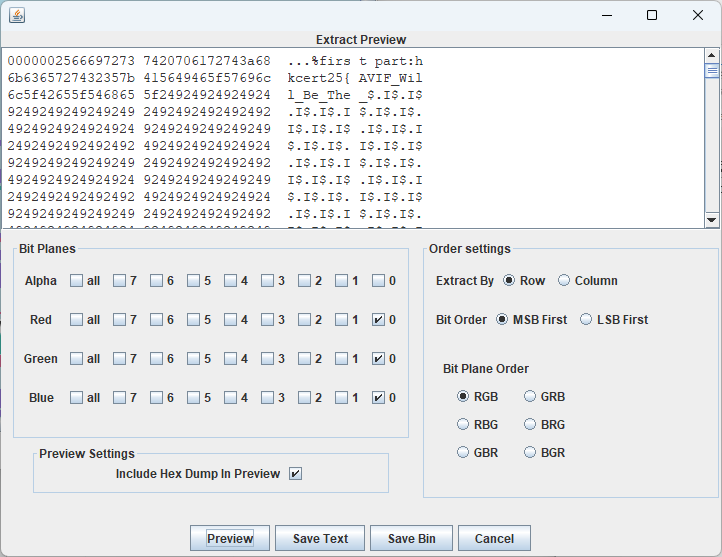Check the Alpha all checkbox
The width and height of the screenshot is (722, 557).
click(x=76, y=281)
